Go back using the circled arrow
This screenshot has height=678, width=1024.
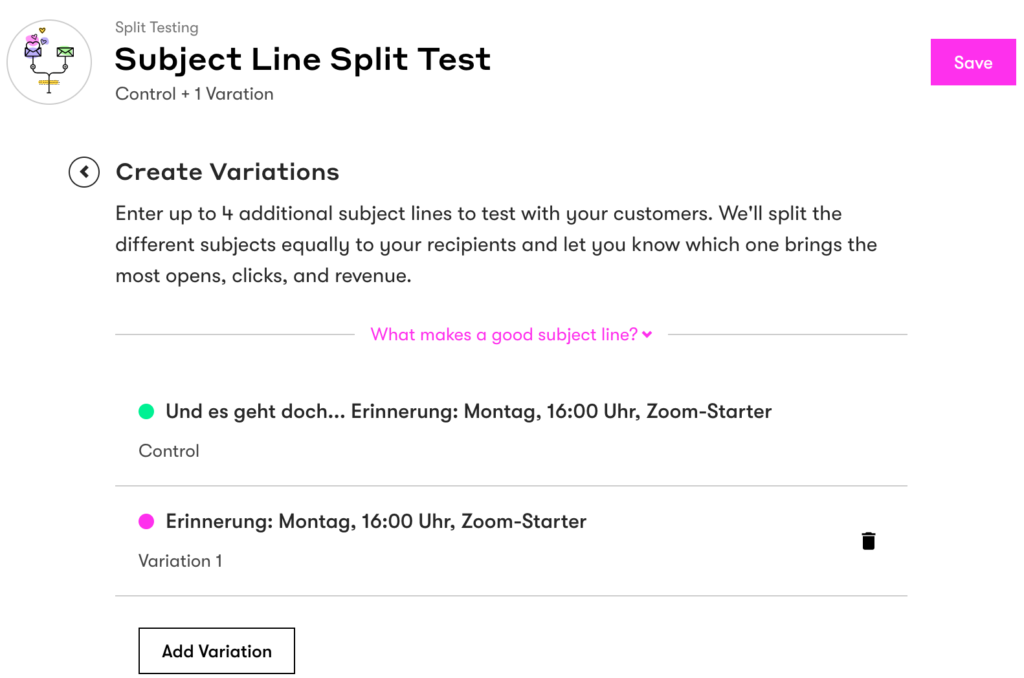tap(84, 172)
